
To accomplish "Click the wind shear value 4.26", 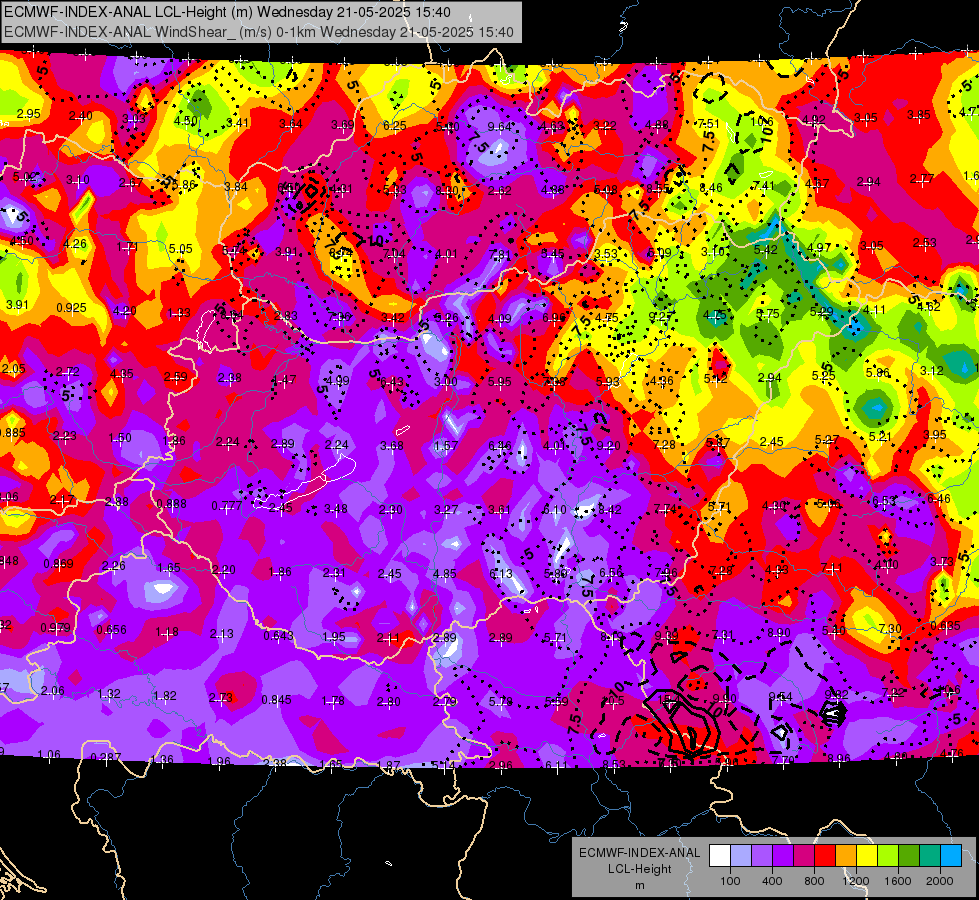I will pyautogui.click(x=75, y=244).
